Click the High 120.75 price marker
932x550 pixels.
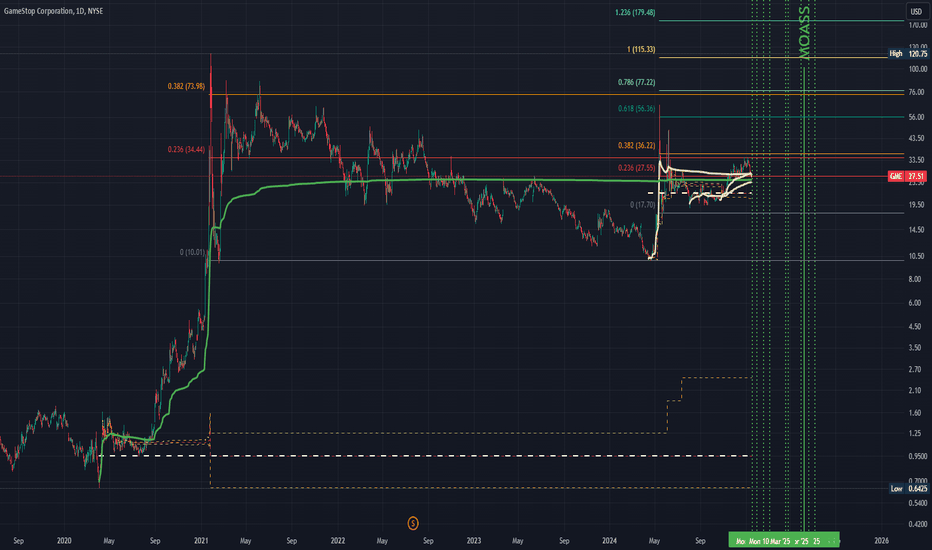tap(908, 54)
